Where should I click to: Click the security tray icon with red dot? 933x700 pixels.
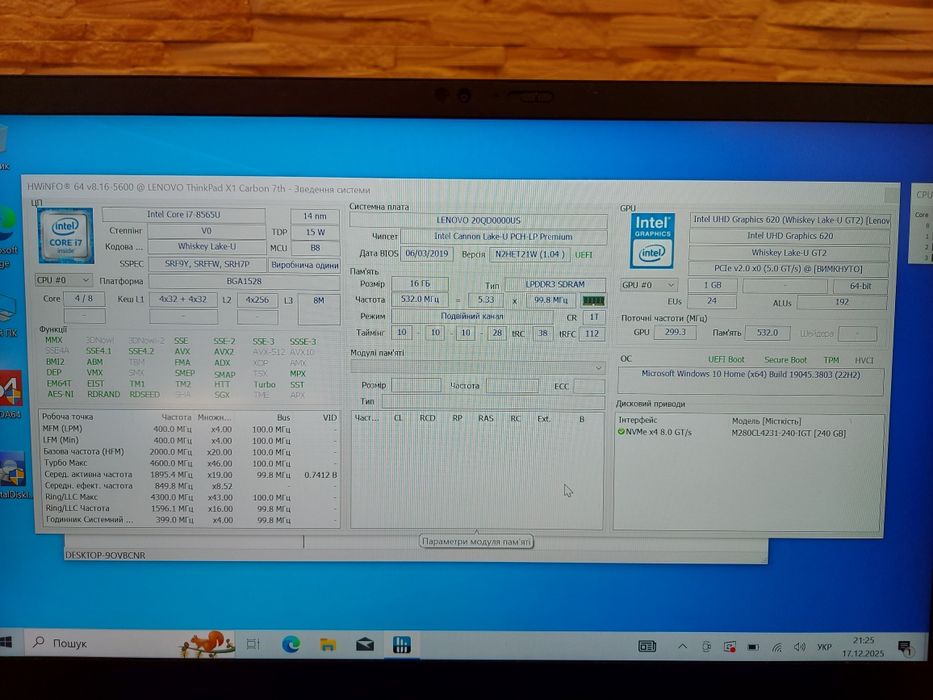point(730,647)
